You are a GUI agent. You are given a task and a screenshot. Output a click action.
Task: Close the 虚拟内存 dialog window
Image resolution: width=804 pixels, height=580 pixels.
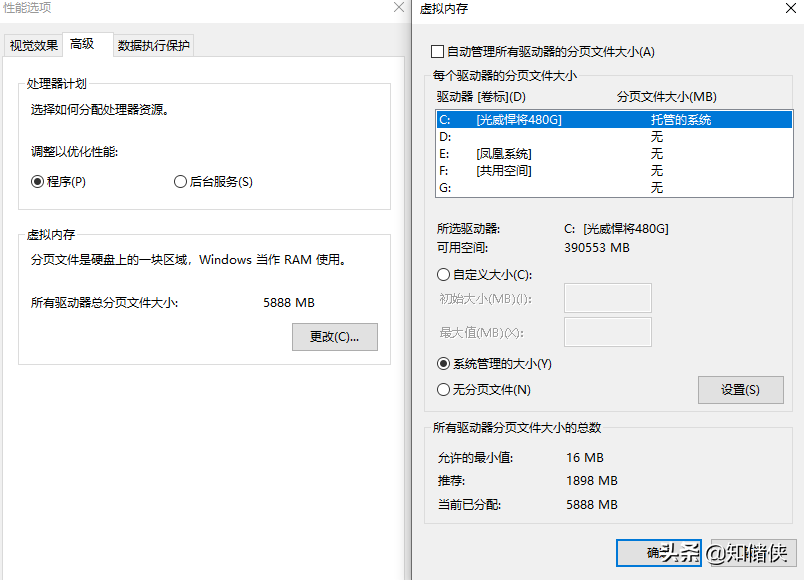(x=792, y=9)
